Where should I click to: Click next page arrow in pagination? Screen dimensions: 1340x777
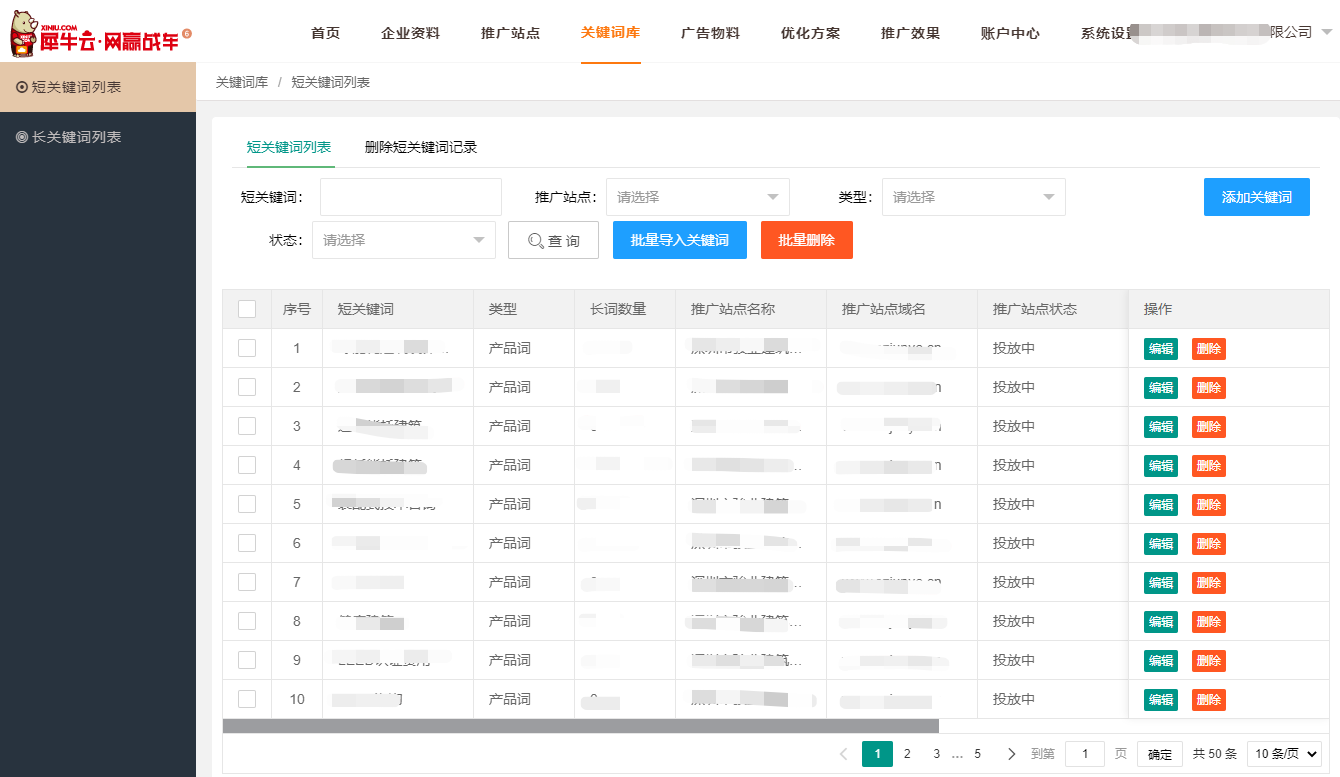point(1011,754)
